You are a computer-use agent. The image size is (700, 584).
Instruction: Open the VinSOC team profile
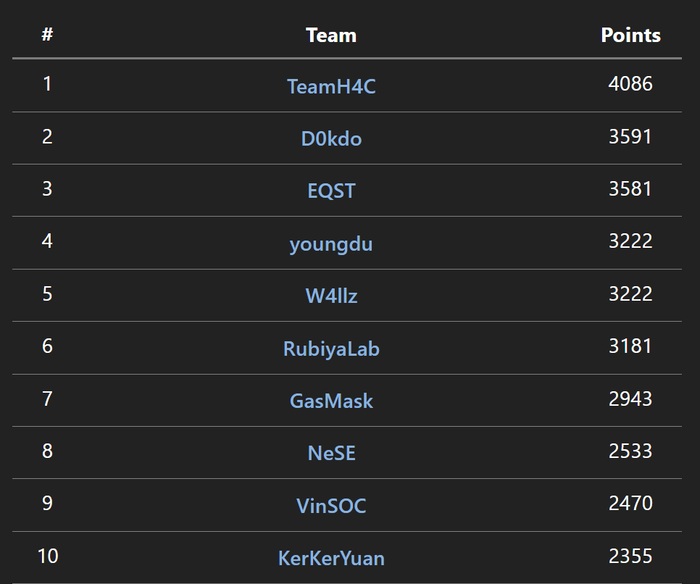click(x=331, y=505)
